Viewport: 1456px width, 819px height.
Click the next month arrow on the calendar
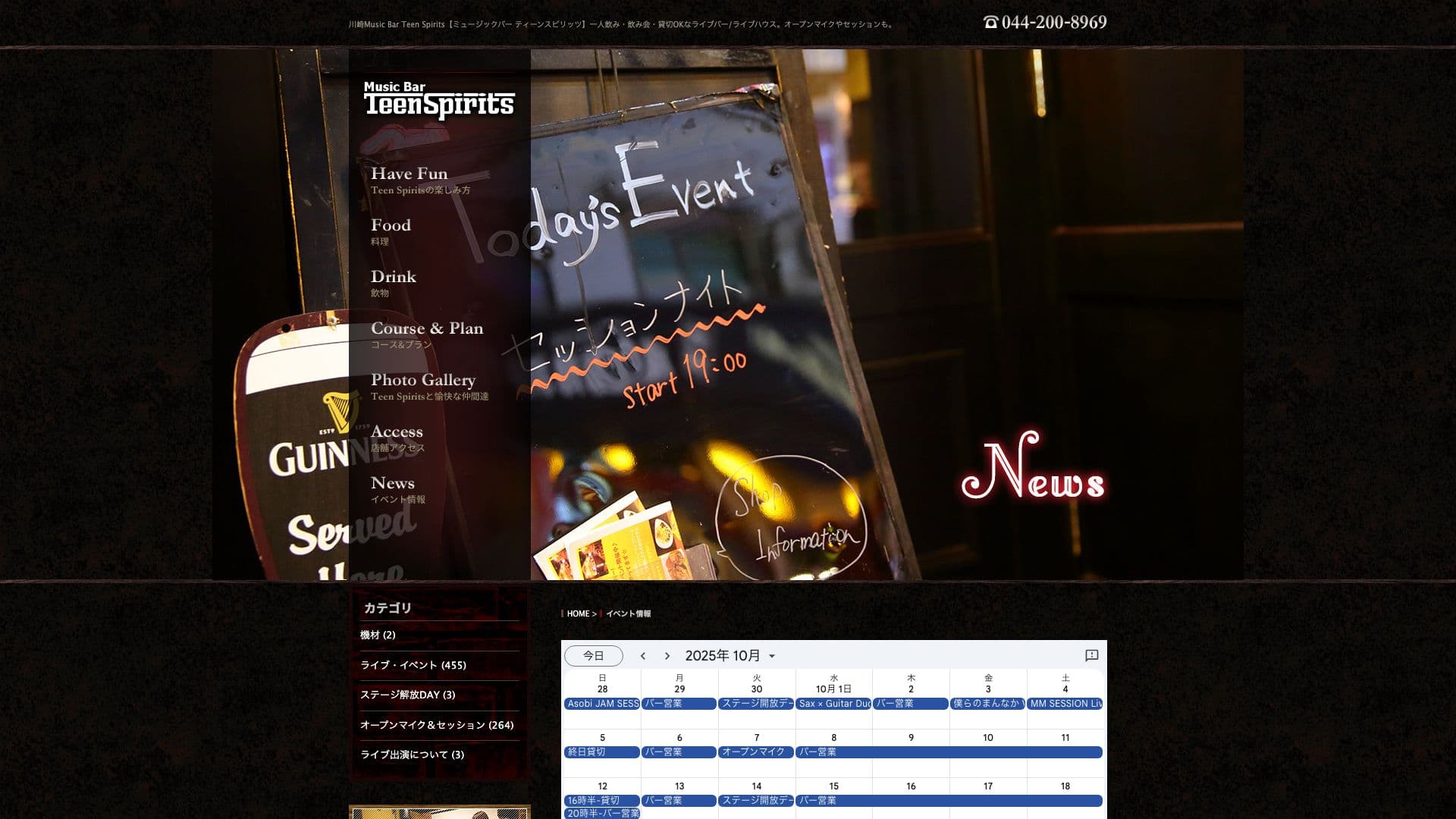click(667, 655)
